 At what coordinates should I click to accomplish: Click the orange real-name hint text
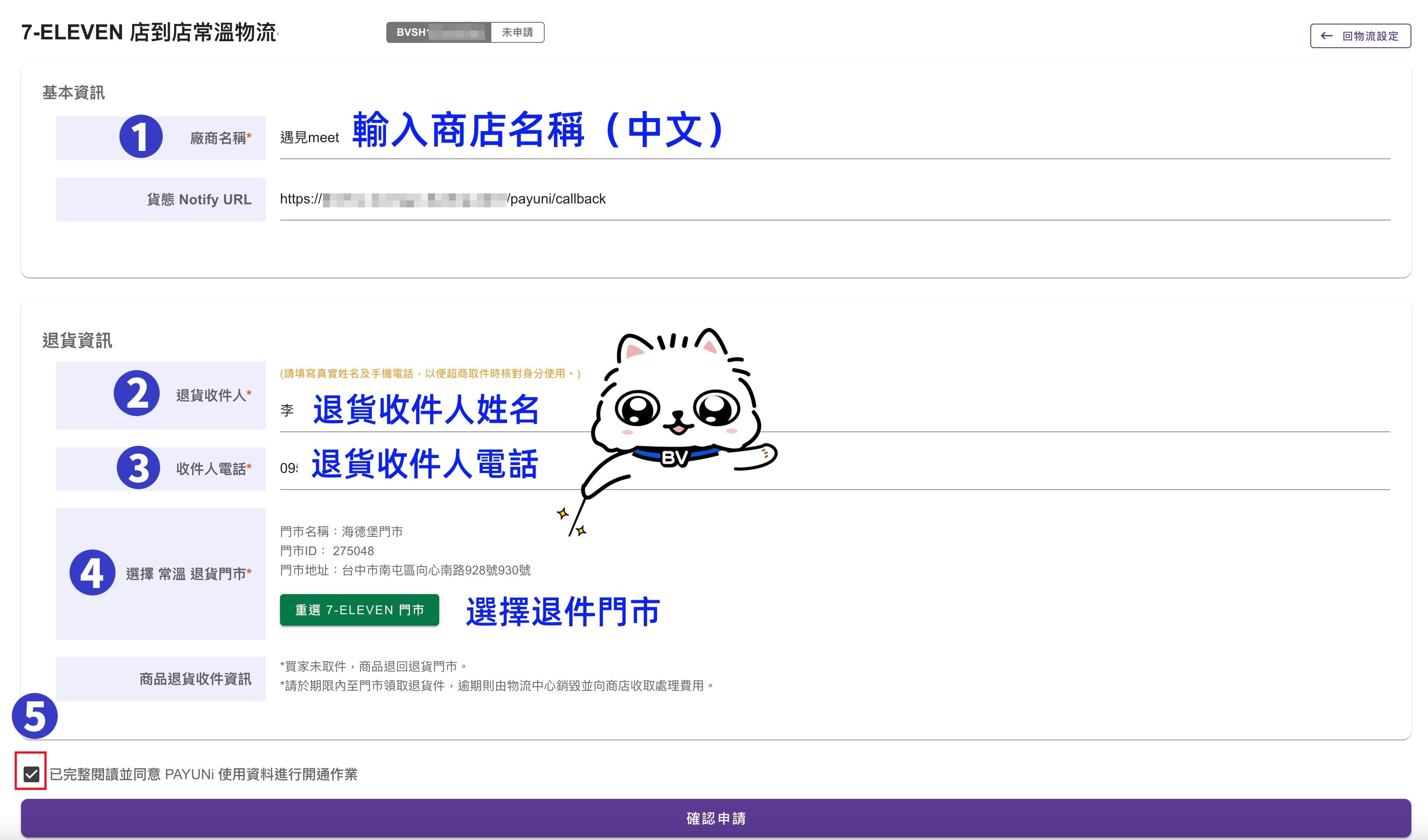click(430, 374)
